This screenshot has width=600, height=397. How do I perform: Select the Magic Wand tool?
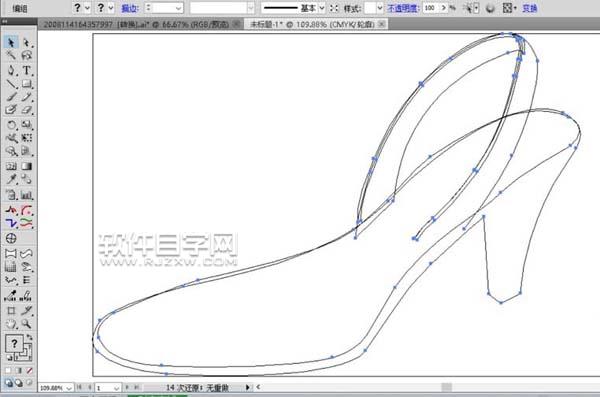11,56
